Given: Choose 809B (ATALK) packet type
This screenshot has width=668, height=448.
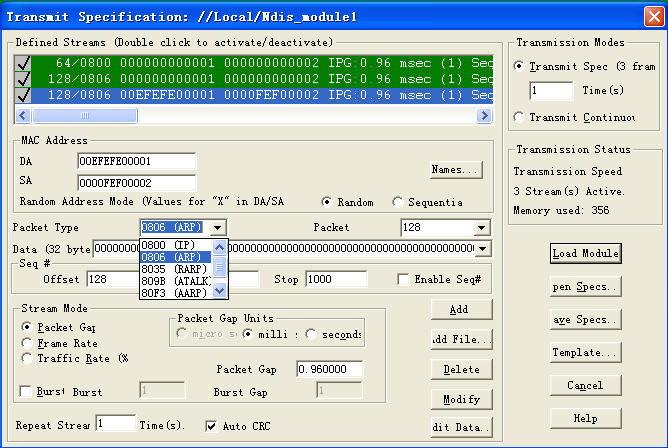Looking at the screenshot, I should 176,281.
